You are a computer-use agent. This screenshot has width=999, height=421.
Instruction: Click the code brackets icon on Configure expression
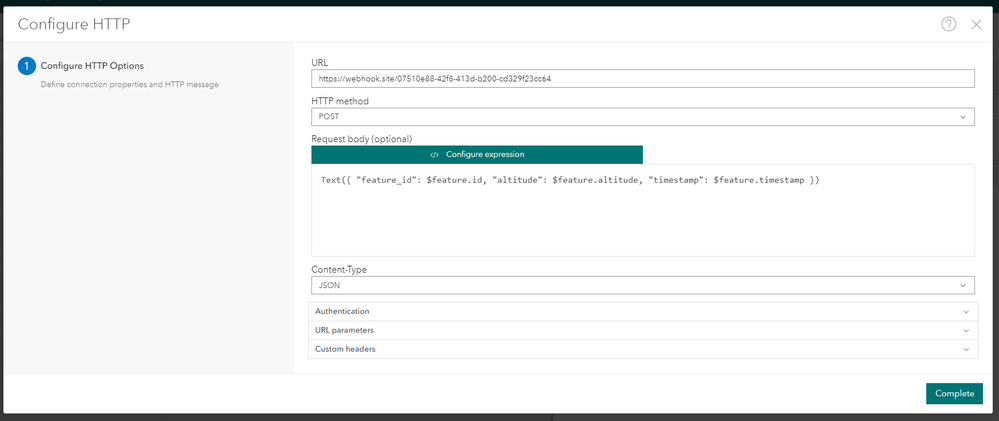click(x=434, y=154)
